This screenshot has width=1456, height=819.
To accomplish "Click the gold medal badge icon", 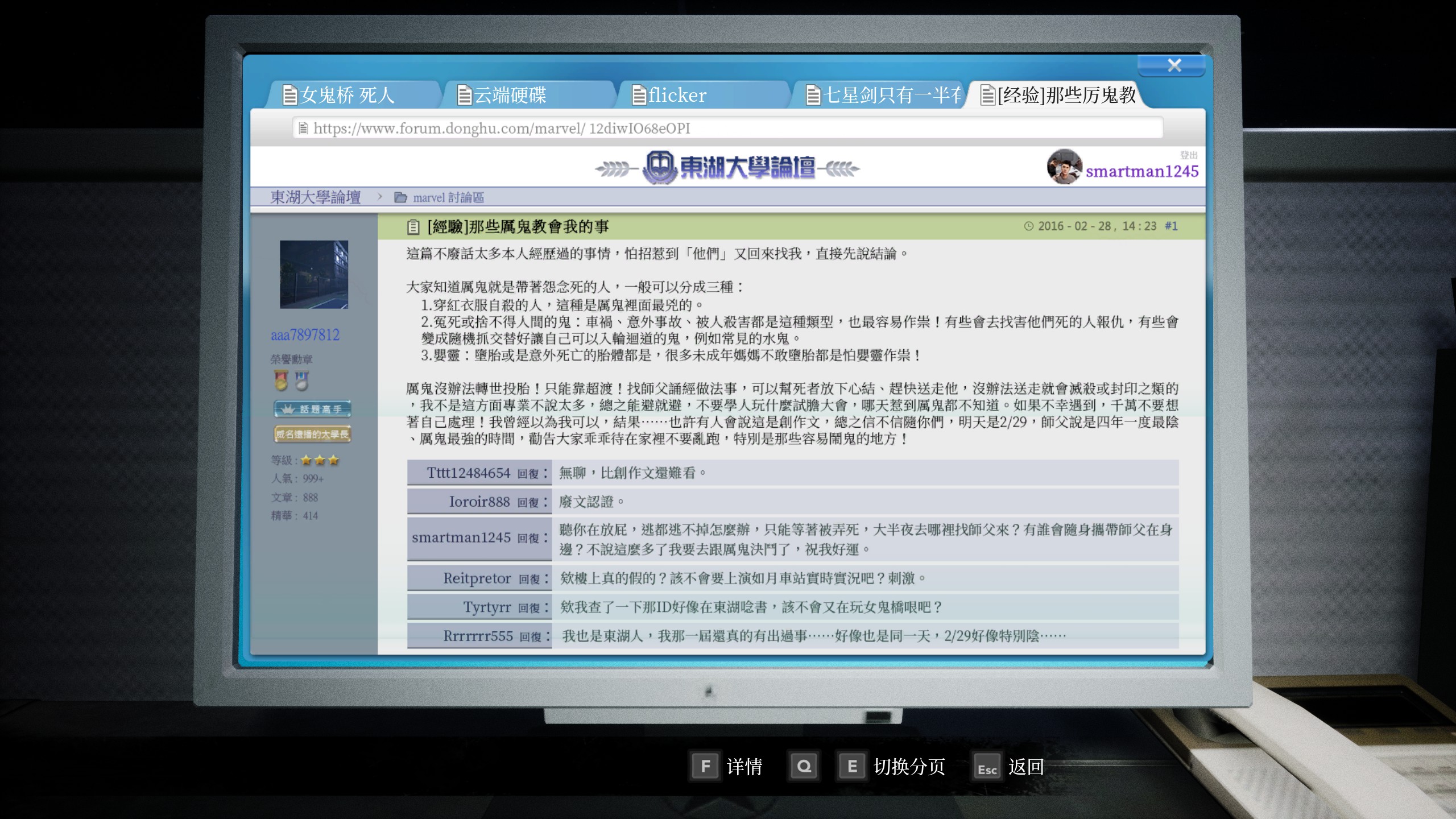I will (x=281, y=380).
